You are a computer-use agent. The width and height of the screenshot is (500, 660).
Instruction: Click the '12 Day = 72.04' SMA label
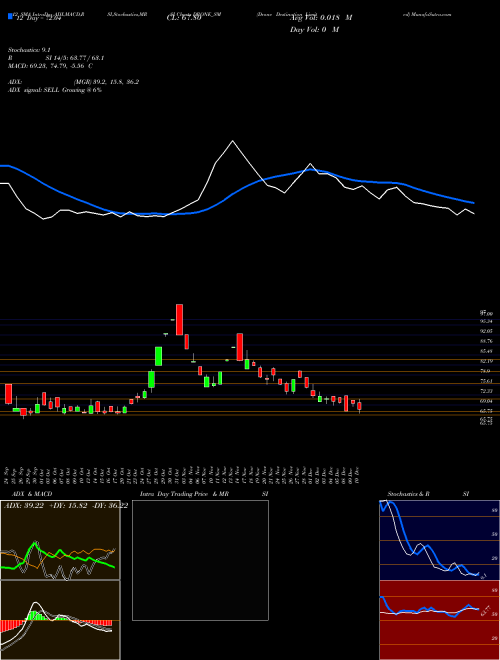(x=37, y=18)
